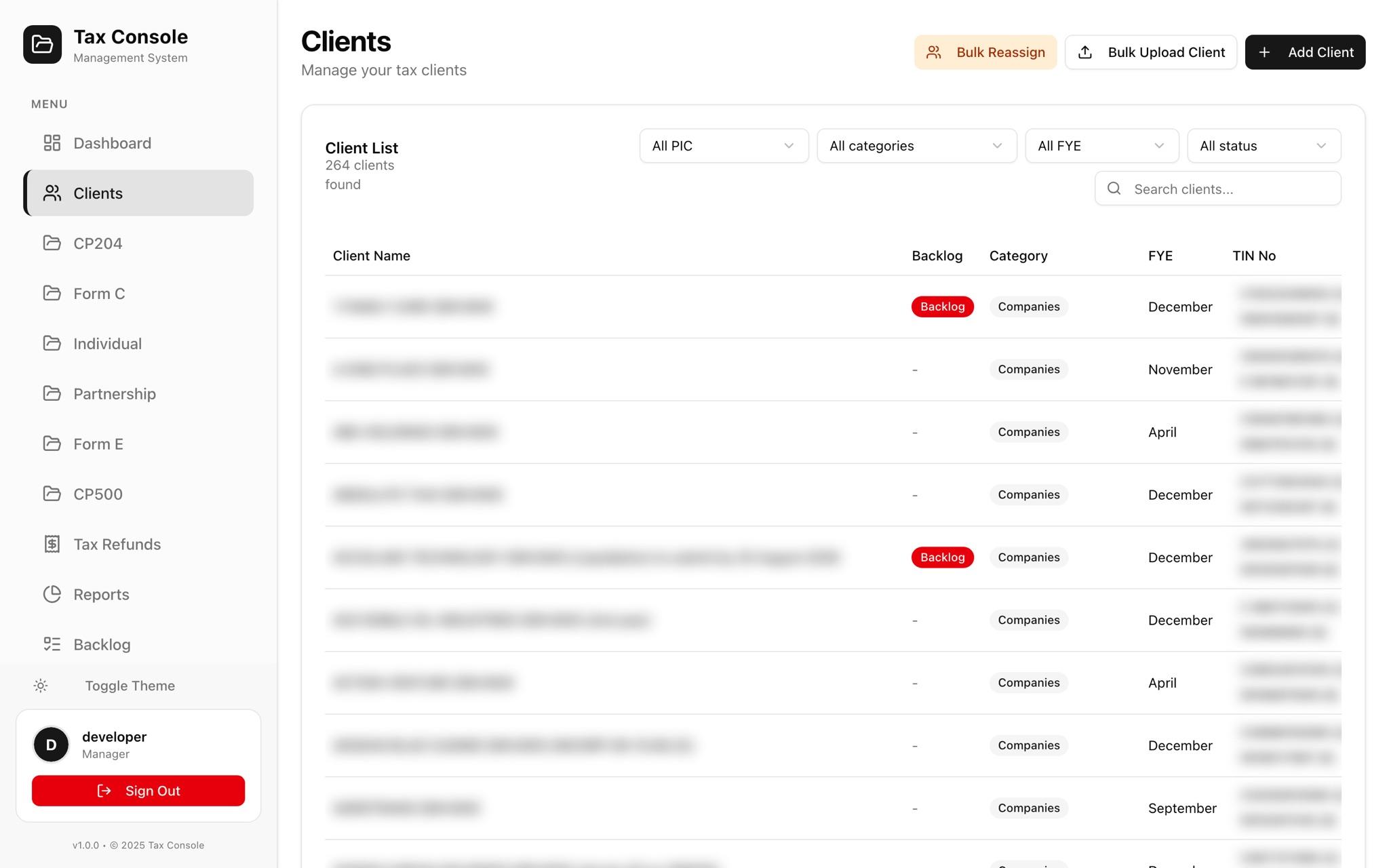Image resolution: width=1389 pixels, height=868 pixels.
Task: Click the magnifier icon in search box
Action: pos(1114,189)
